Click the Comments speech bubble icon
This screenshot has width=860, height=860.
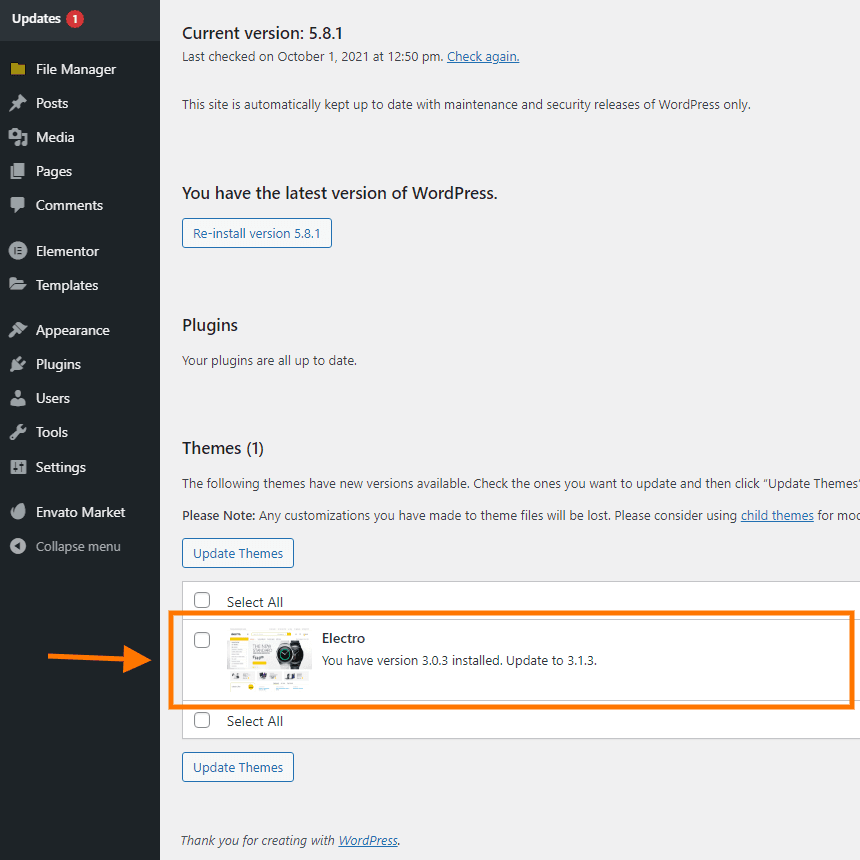[18, 205]
